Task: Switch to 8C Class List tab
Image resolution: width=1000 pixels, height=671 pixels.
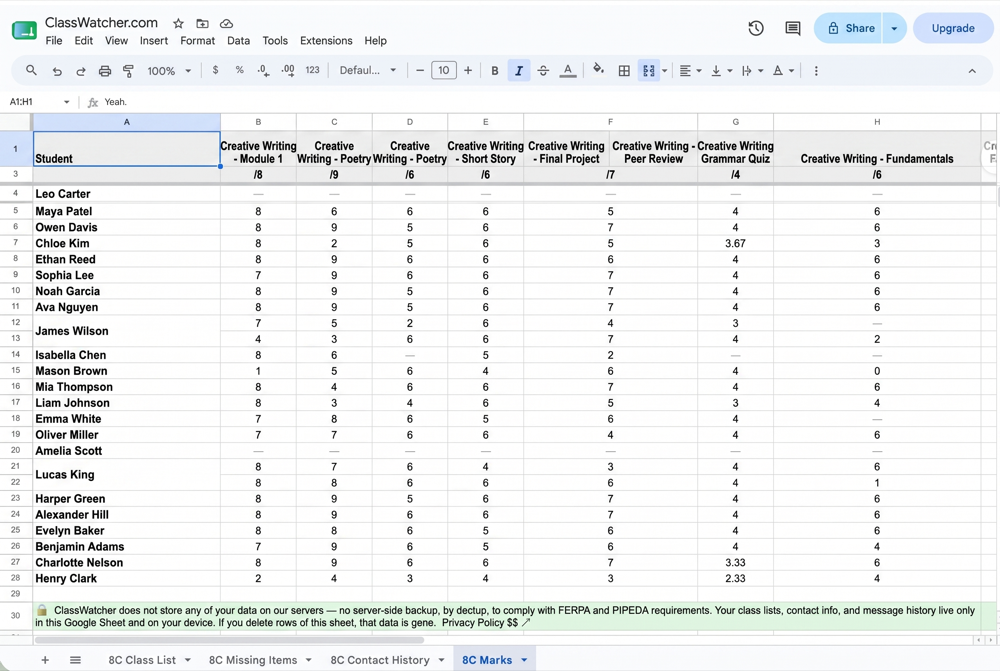Action: (142, 660)
